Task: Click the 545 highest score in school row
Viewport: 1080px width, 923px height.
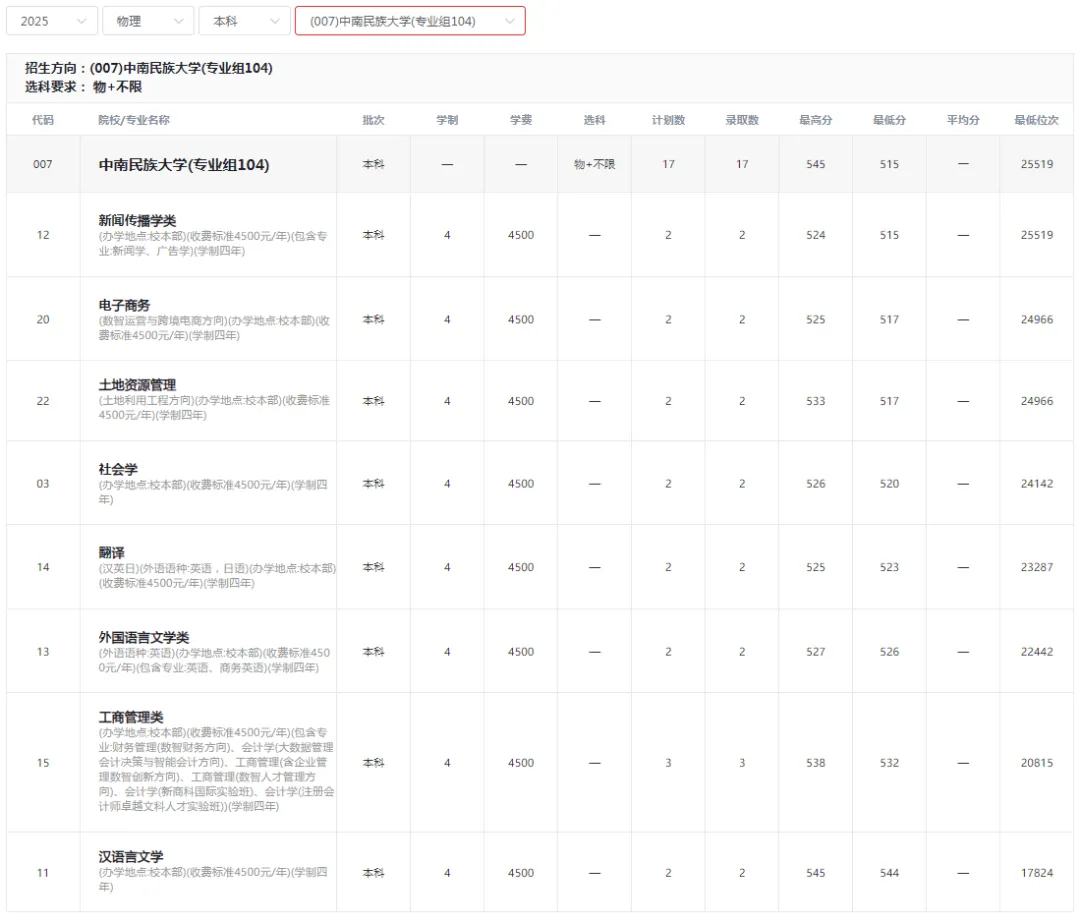Action: pos(816,164)
